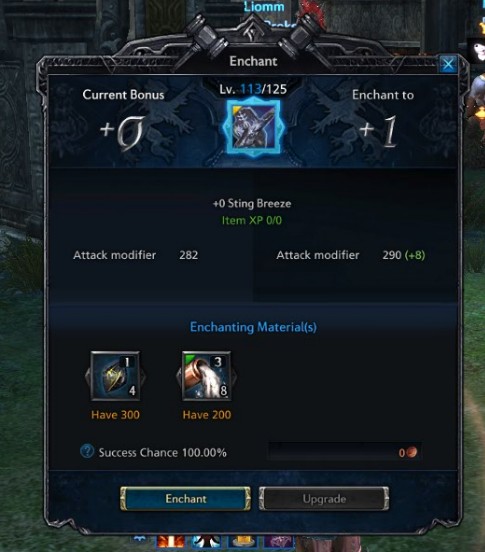Click the Current Bonus +0 display
Screen dimensions: 485x552
[x=123, y=120]
